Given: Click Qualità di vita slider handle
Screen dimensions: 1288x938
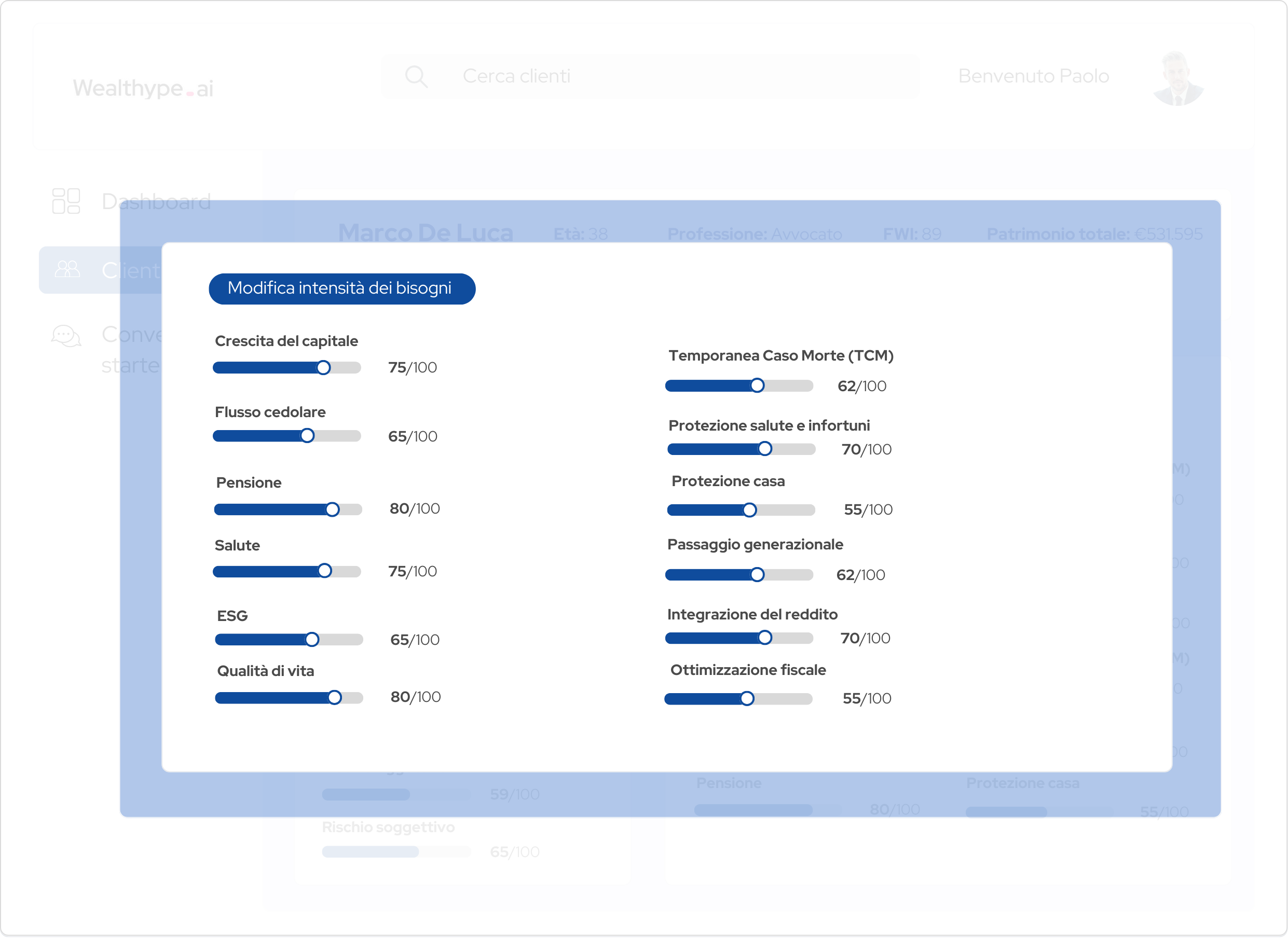Looking at the screenshot, I should click(335, 698).
